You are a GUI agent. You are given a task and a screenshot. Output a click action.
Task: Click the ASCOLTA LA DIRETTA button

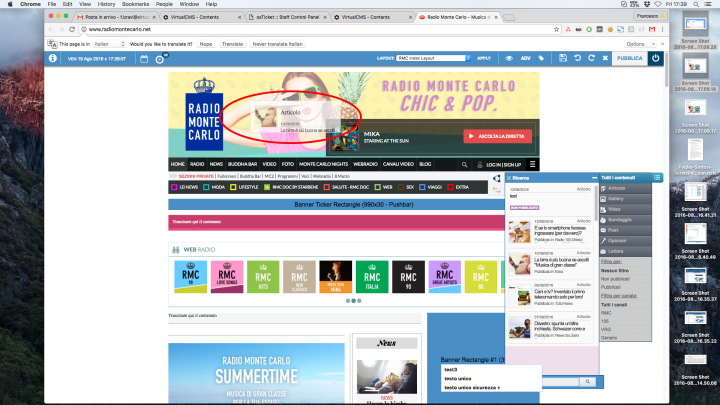[497, 136]
